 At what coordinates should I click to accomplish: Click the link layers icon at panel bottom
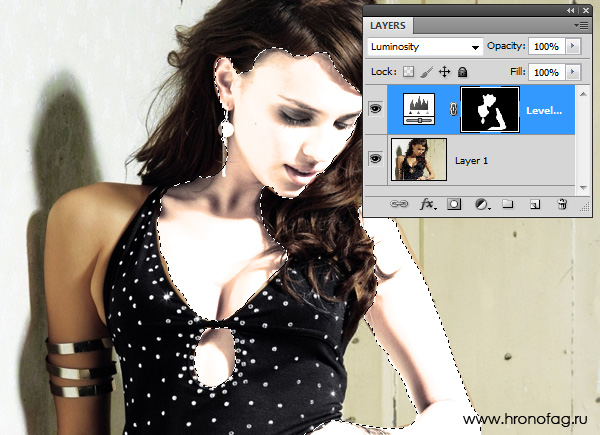(x=399, y=204)
